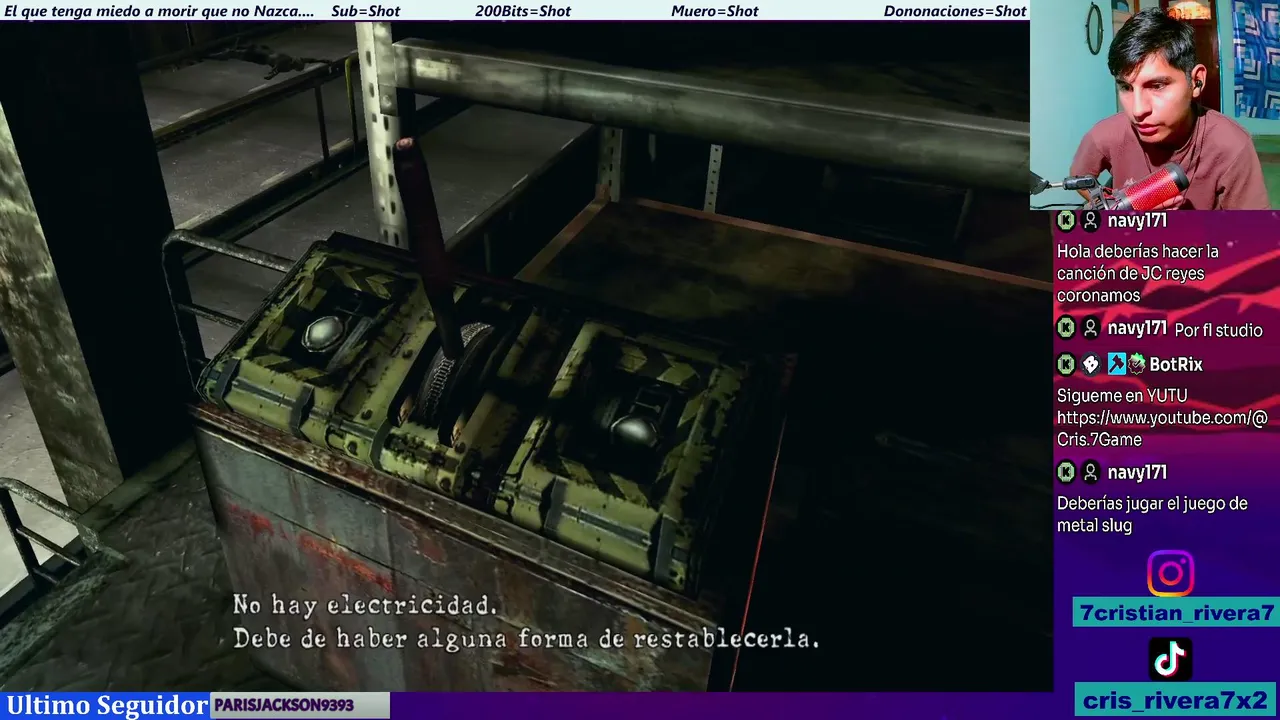Click the 'Deberías jugar el juego de metal slug' message
This screenshot has height=720, width=1280.
pyautogui.click(x=1152, y=514)
